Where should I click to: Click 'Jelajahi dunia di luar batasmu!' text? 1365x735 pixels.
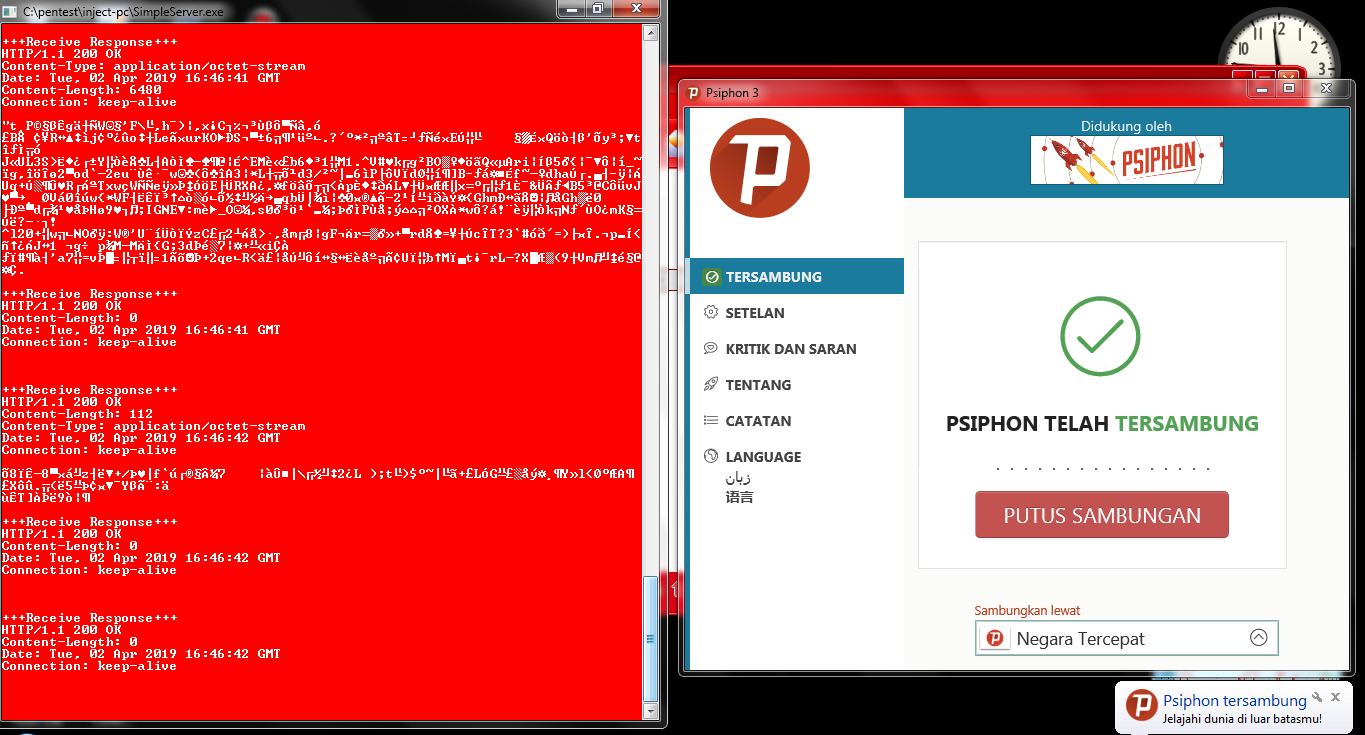[x=1242, y=718]
